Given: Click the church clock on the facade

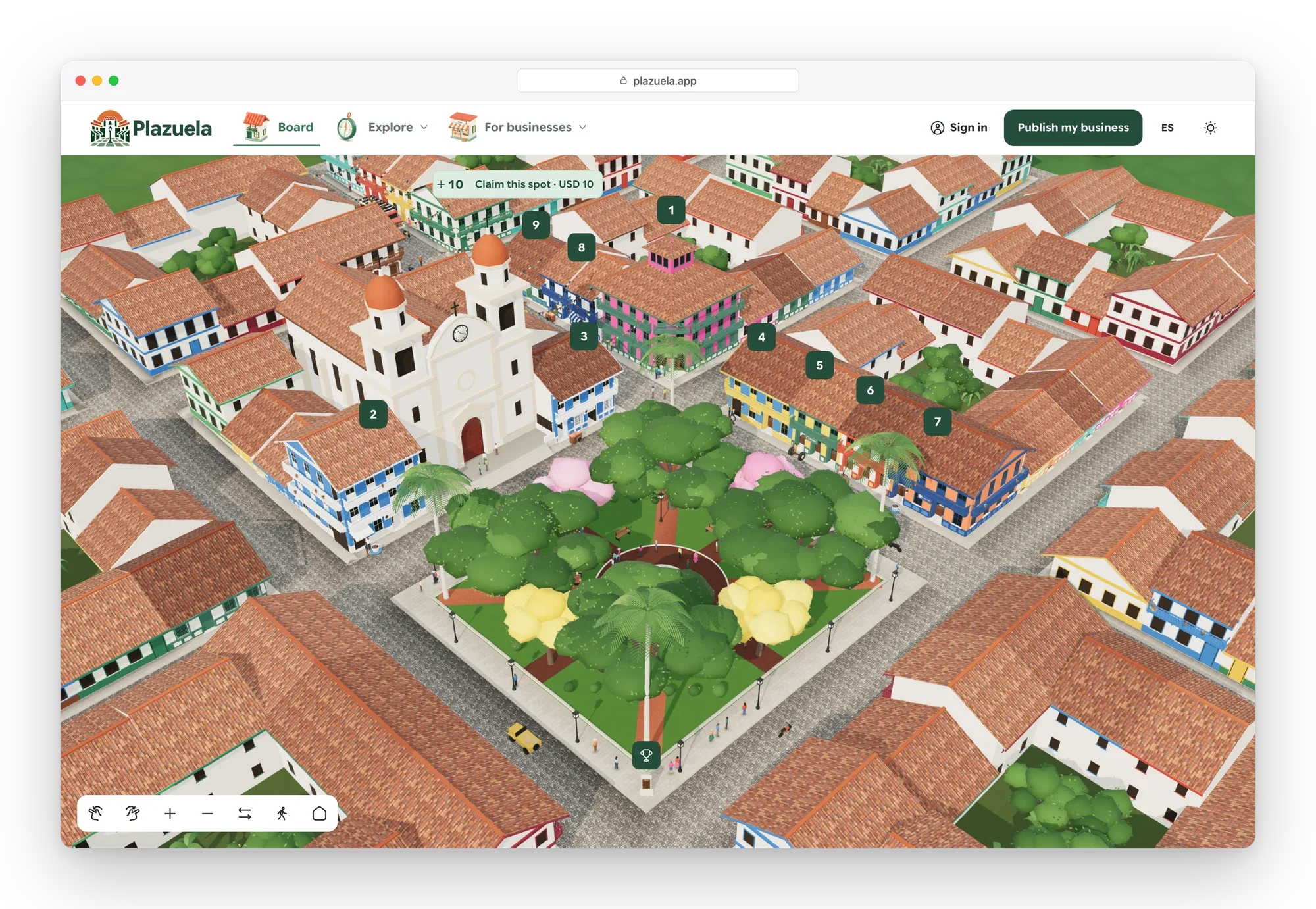Looking at the screenshot, I should [x=461, y=334].
